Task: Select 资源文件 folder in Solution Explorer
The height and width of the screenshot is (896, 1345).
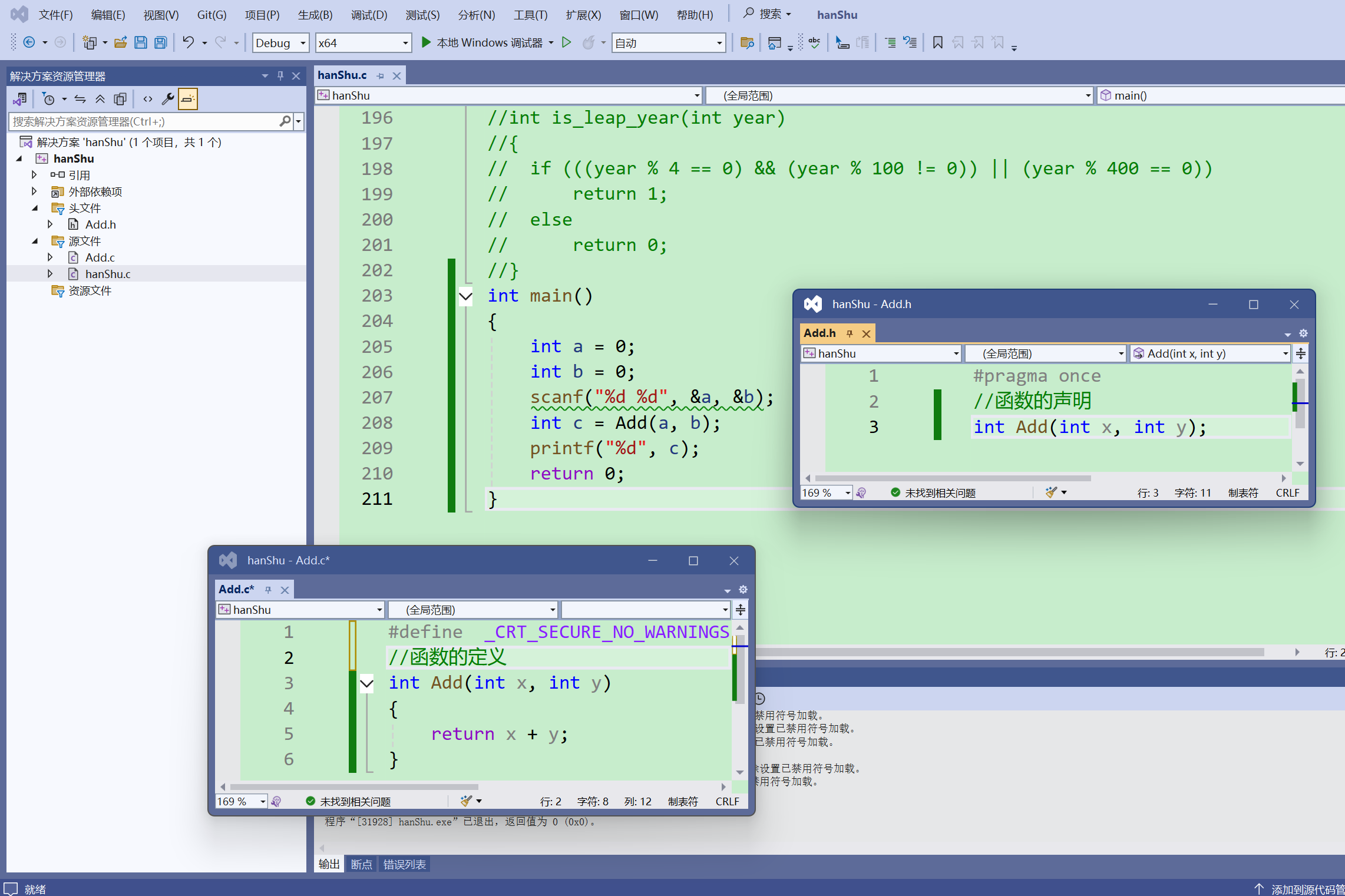Action: point(90,290)
